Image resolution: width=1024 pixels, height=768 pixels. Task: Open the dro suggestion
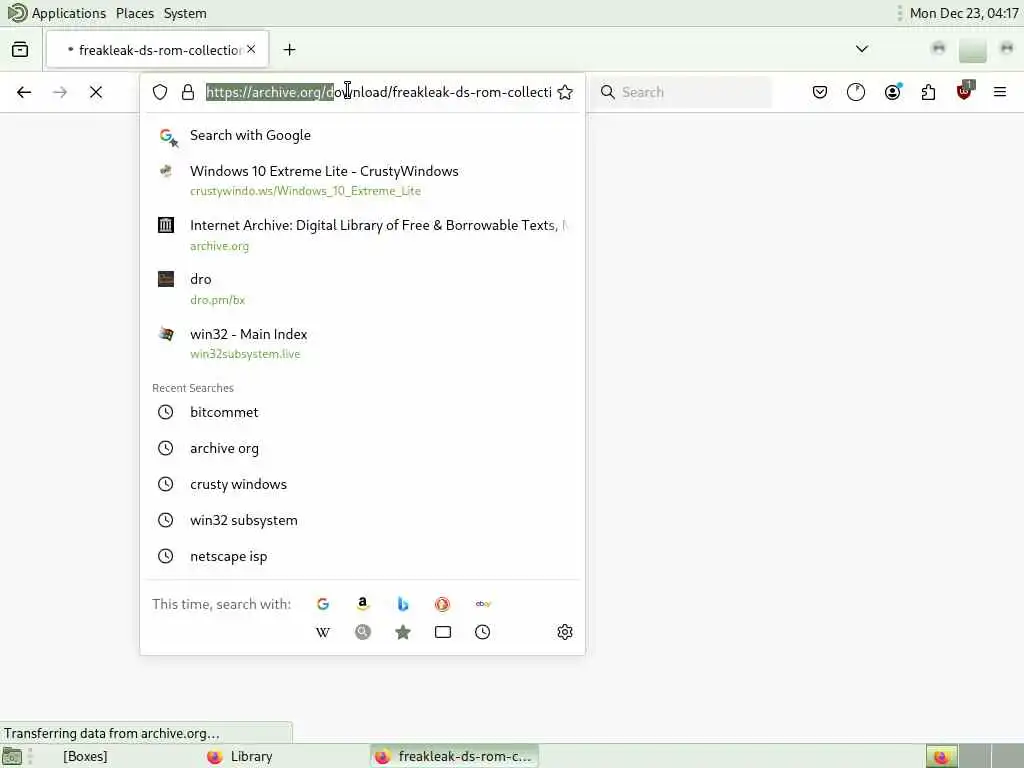[x=362, y=289]
